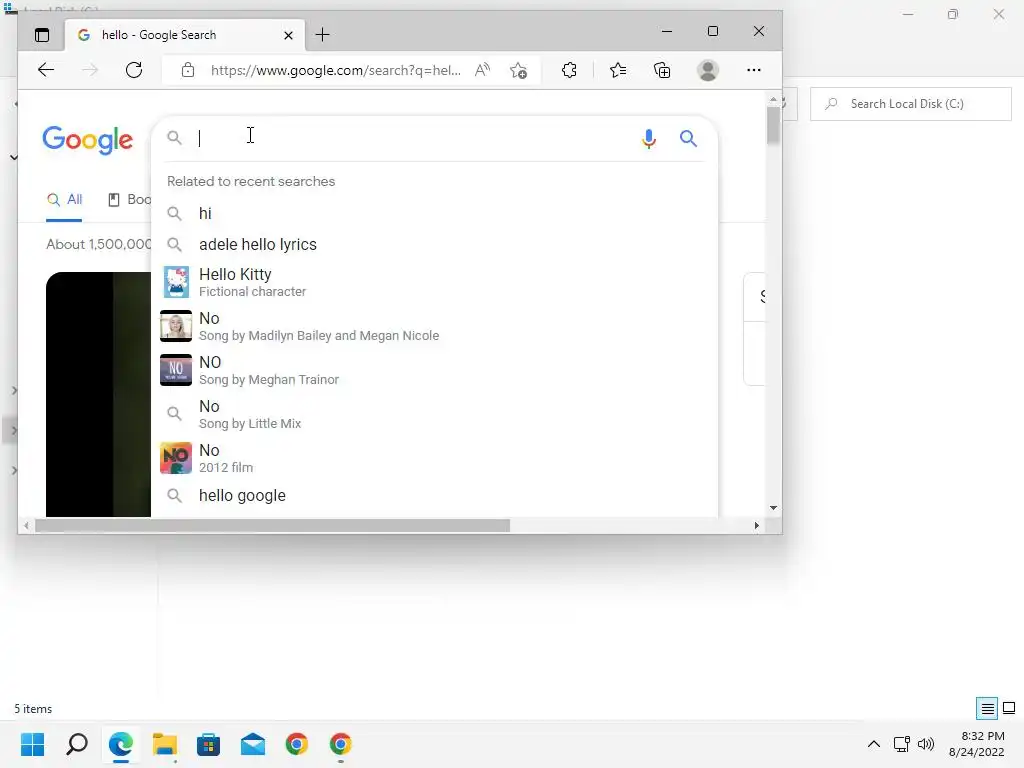Select 'No' 2012 film suggestion

click(x=434, y=458)
